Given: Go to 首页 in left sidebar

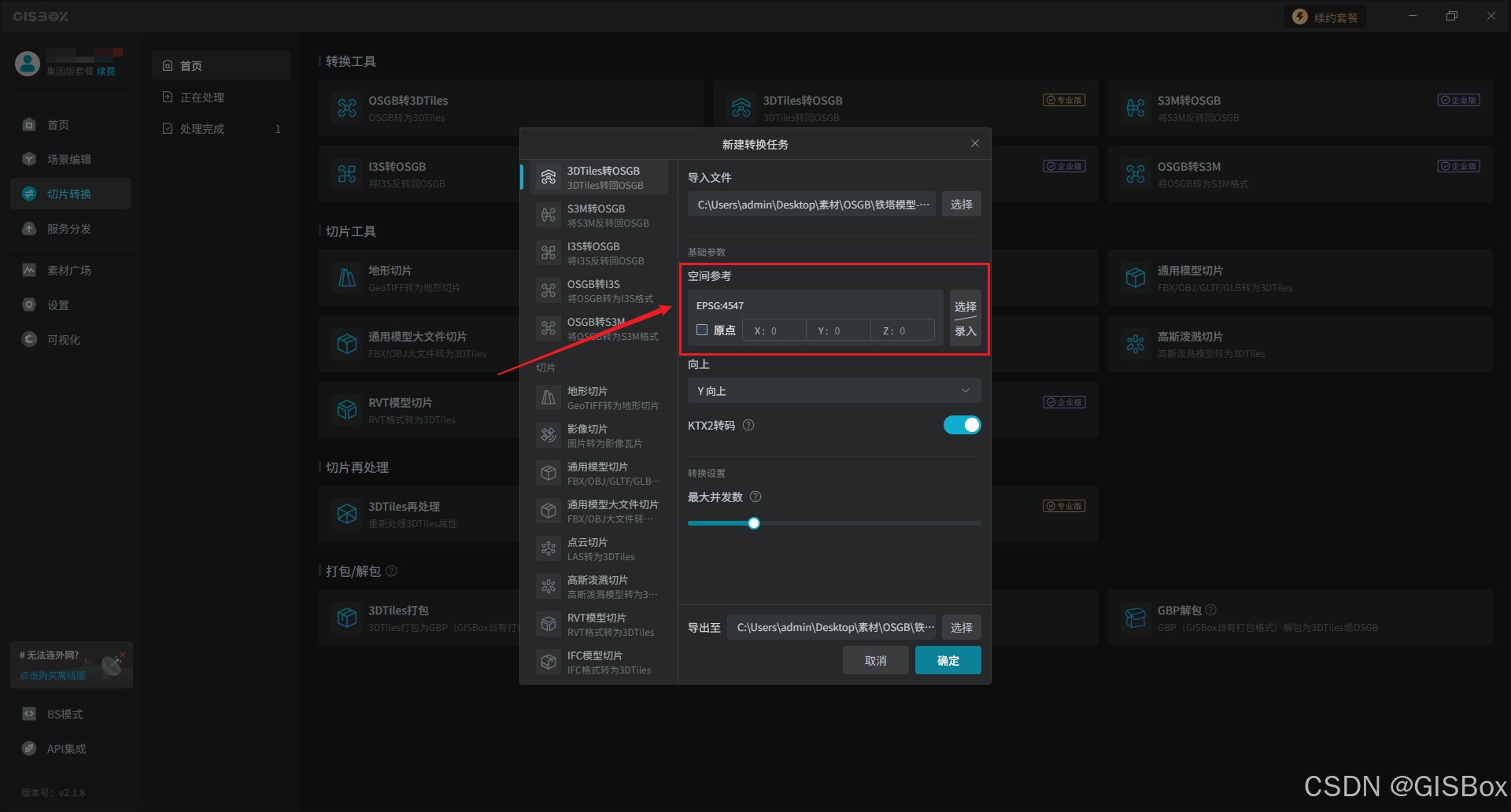Looking at the screenshot, I should tap(71, 124).
